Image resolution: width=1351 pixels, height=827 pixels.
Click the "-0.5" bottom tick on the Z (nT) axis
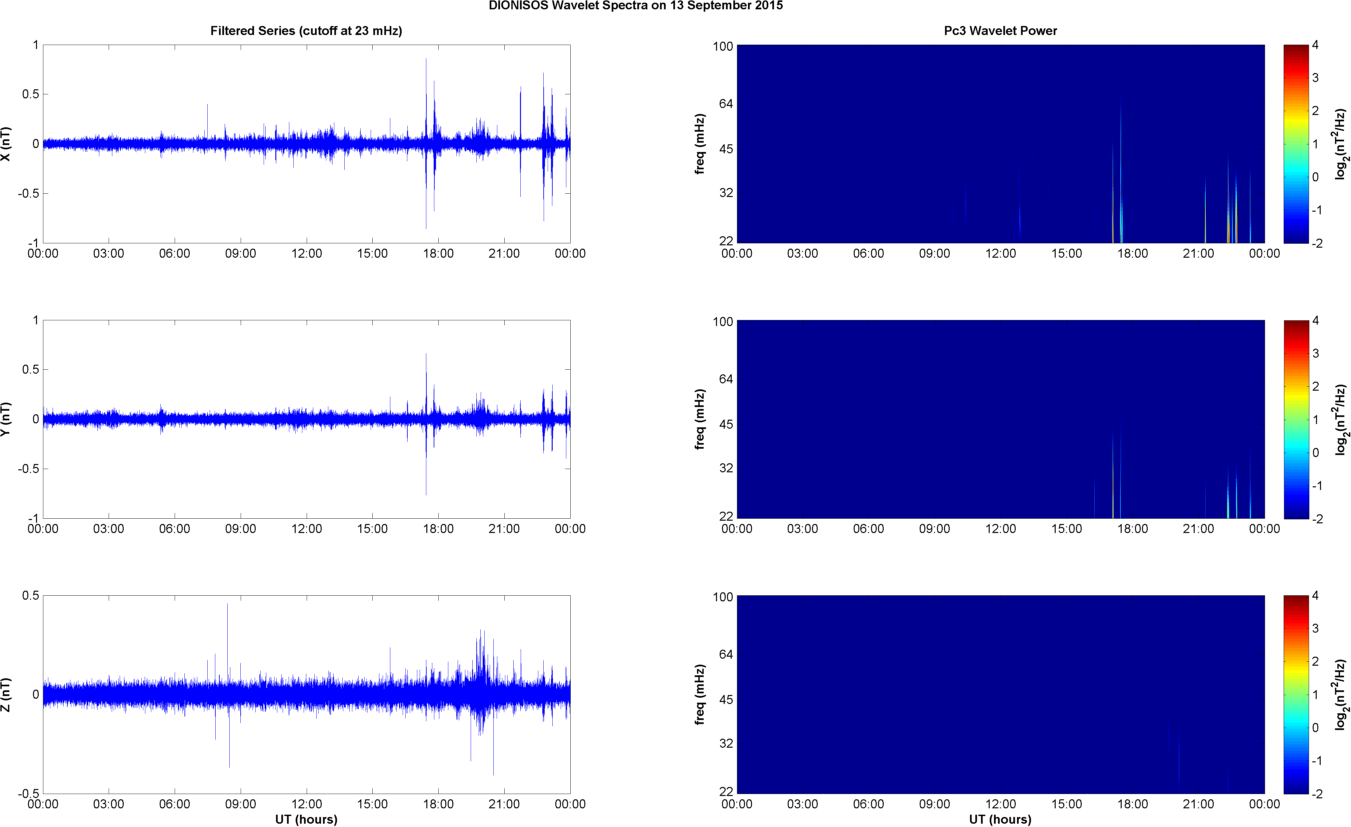tap(28, 794)
